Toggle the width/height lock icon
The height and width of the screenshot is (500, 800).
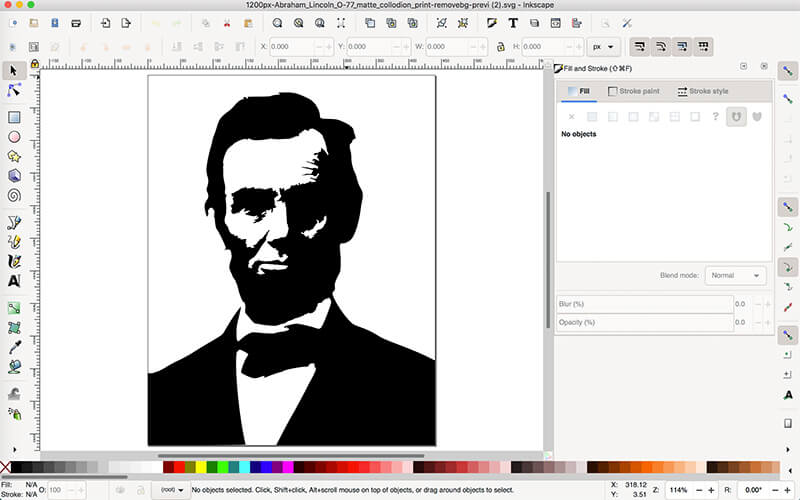[501, 46]
